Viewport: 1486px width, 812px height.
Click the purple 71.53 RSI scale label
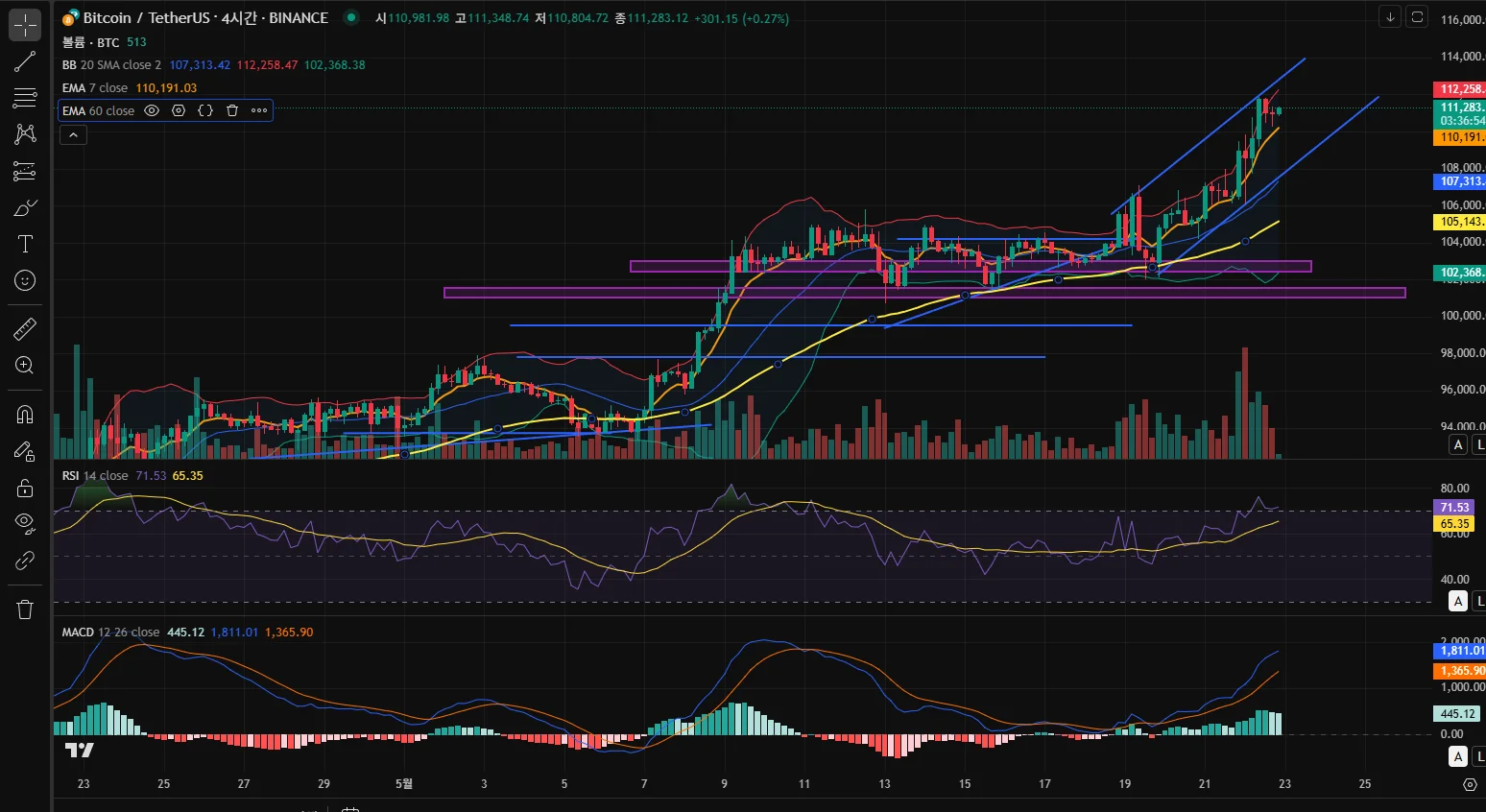click(x=1454, y=508)
